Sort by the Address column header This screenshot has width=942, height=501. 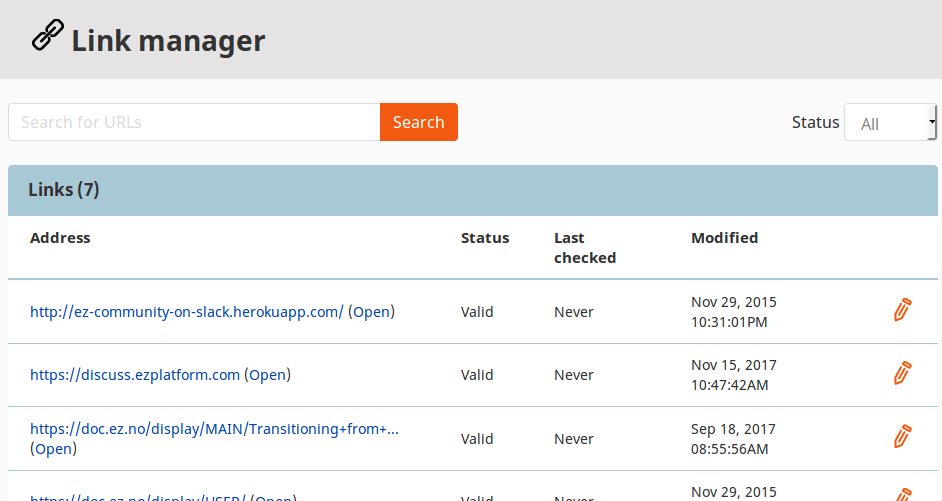pyautogui.click(x=60, y=238)
